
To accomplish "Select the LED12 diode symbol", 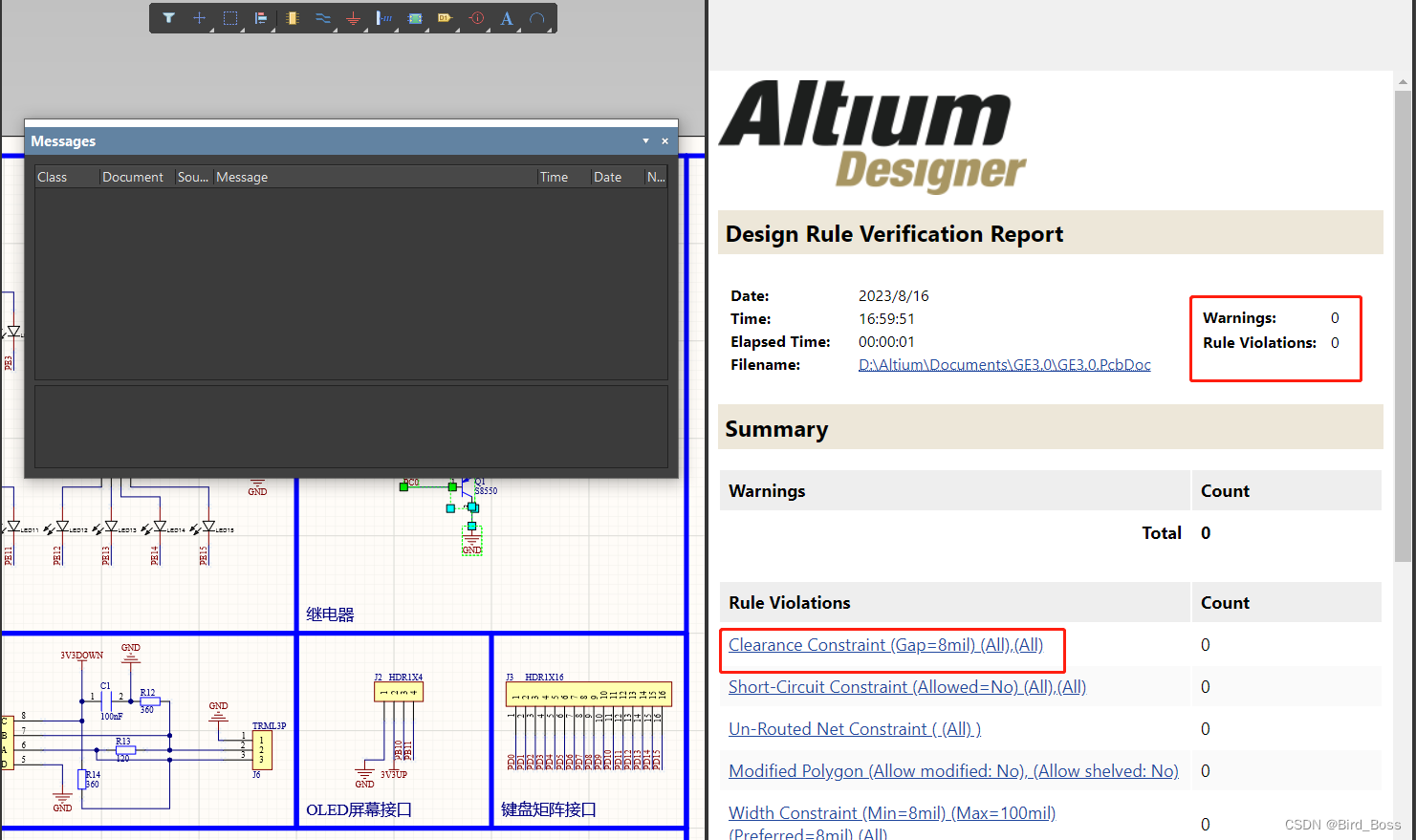I will [x=63, y=527].
